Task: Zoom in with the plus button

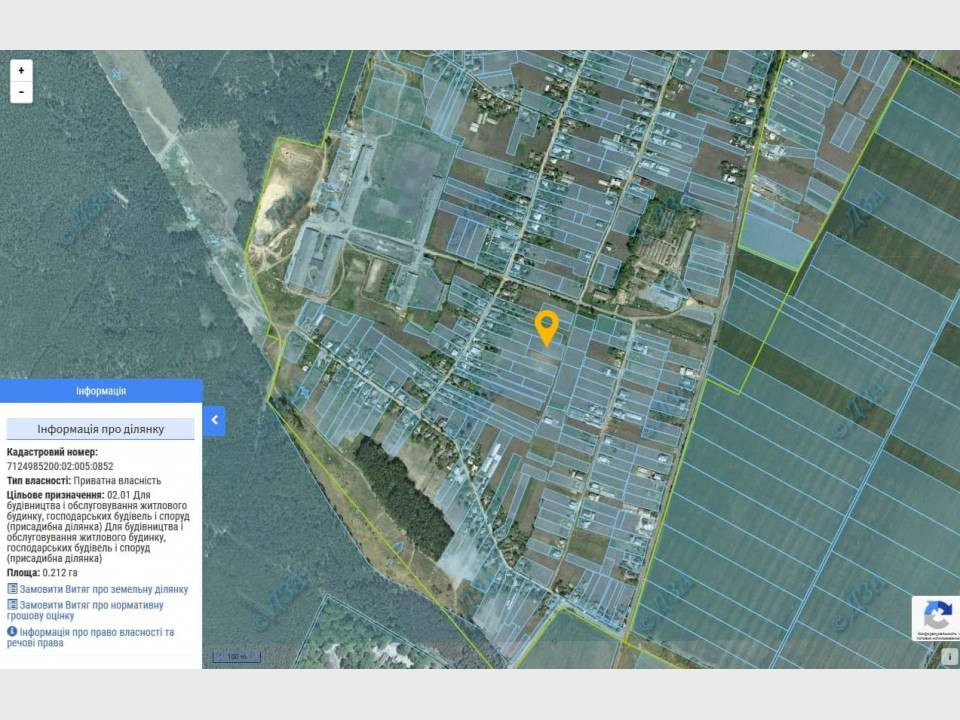Action: (21, 70)
